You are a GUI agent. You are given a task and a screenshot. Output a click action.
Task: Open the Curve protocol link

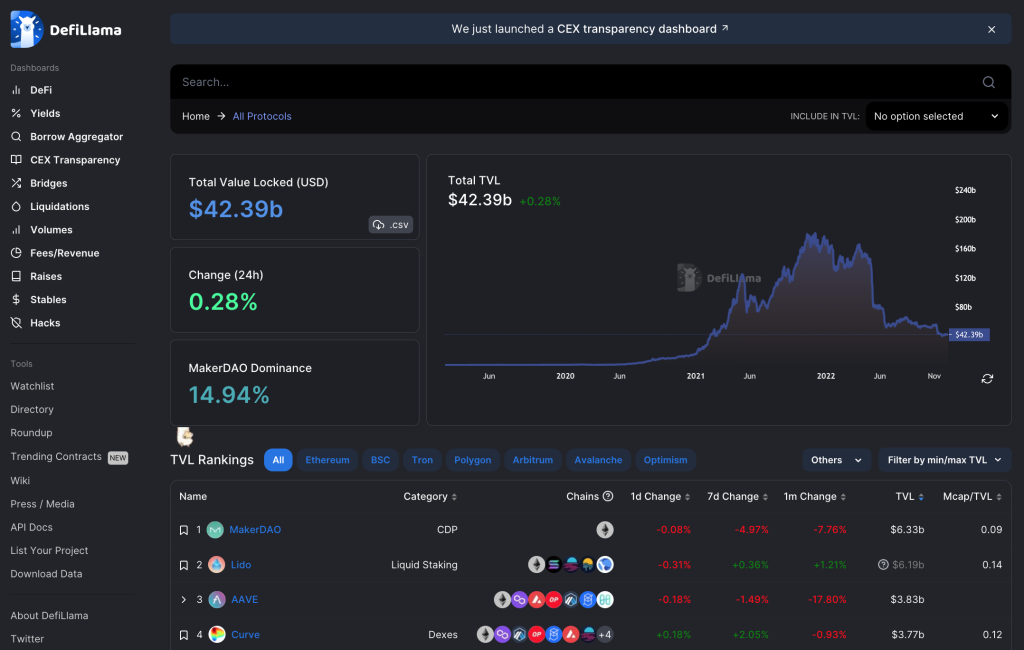coord(246,634)
